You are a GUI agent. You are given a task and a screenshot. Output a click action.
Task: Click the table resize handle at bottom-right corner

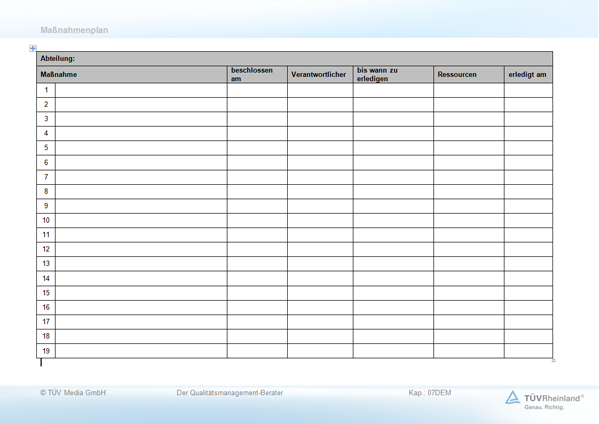point(554,360)
